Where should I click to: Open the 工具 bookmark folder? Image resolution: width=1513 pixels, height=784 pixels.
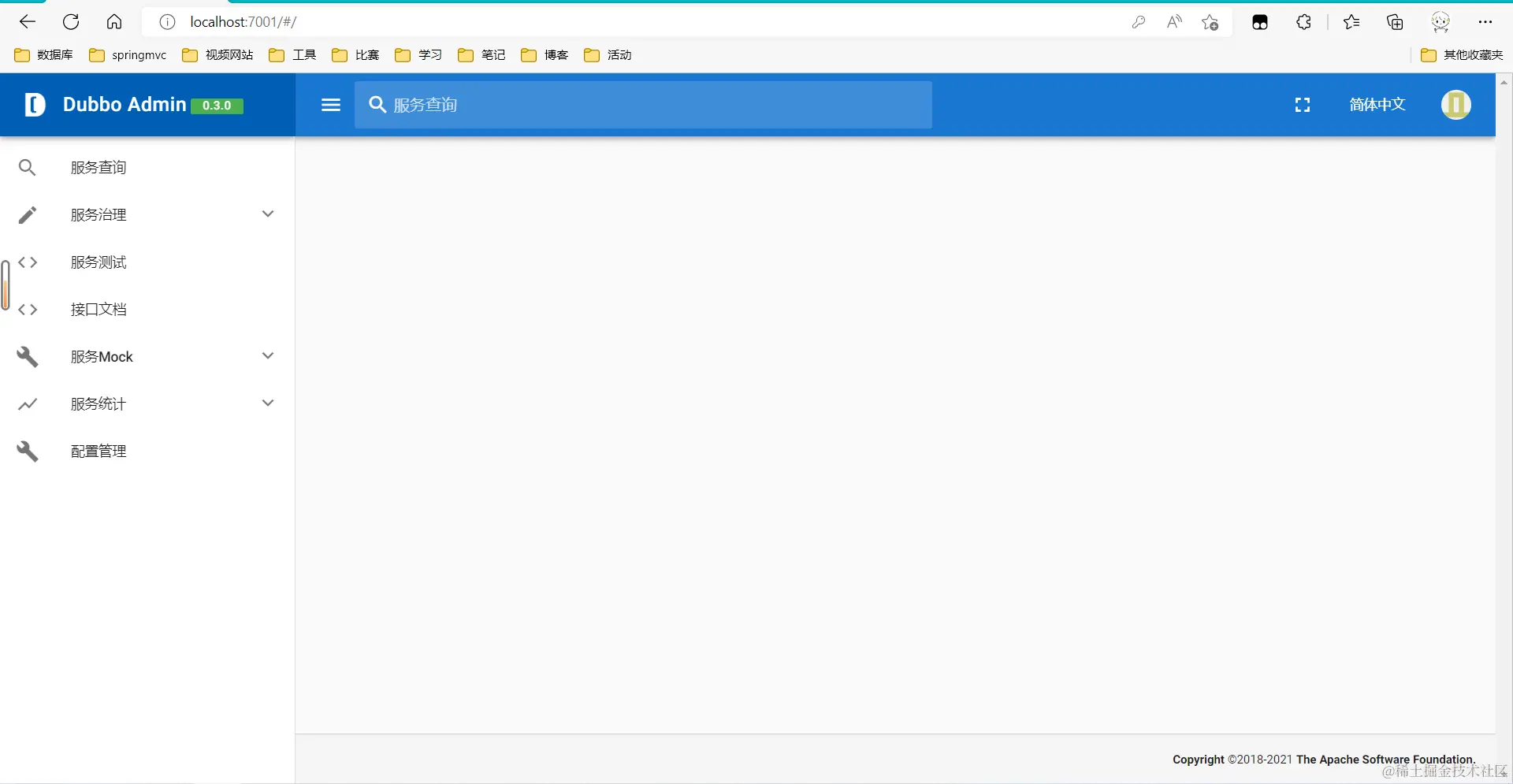tap(292, 55)
